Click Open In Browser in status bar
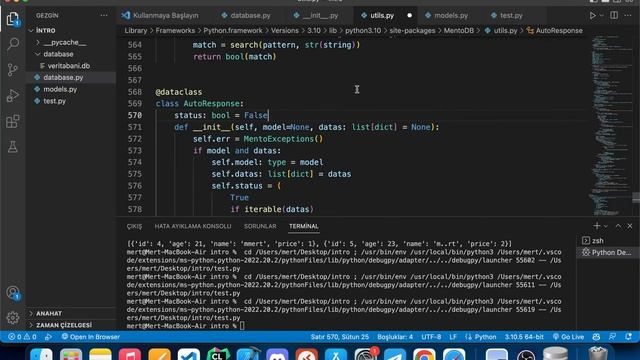This screenshot has height=360, width=640. 91,337
